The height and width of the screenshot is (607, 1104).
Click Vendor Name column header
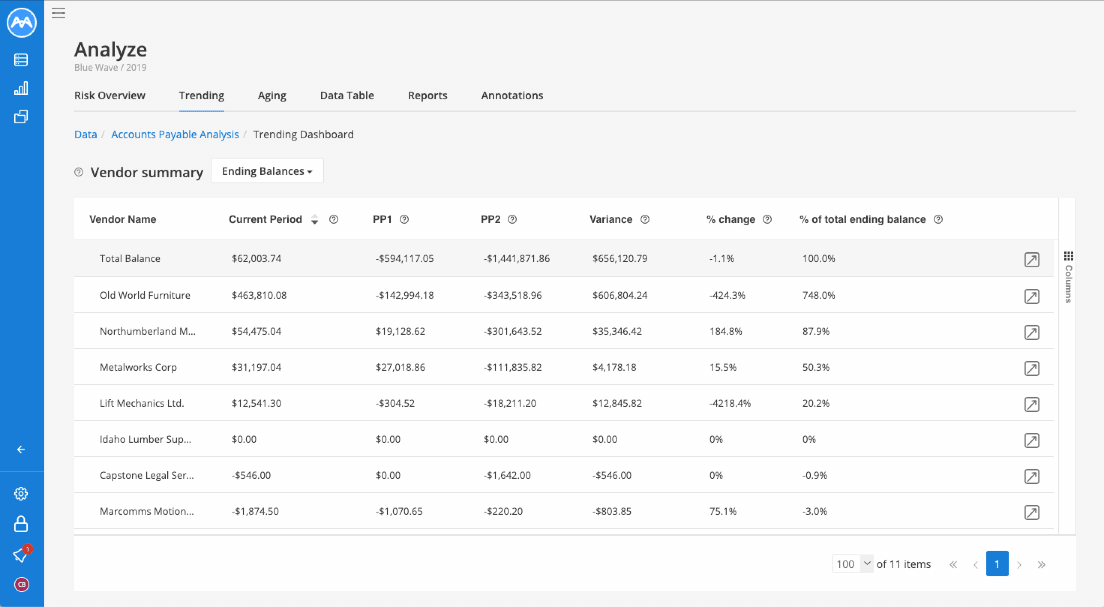point(123,220)
